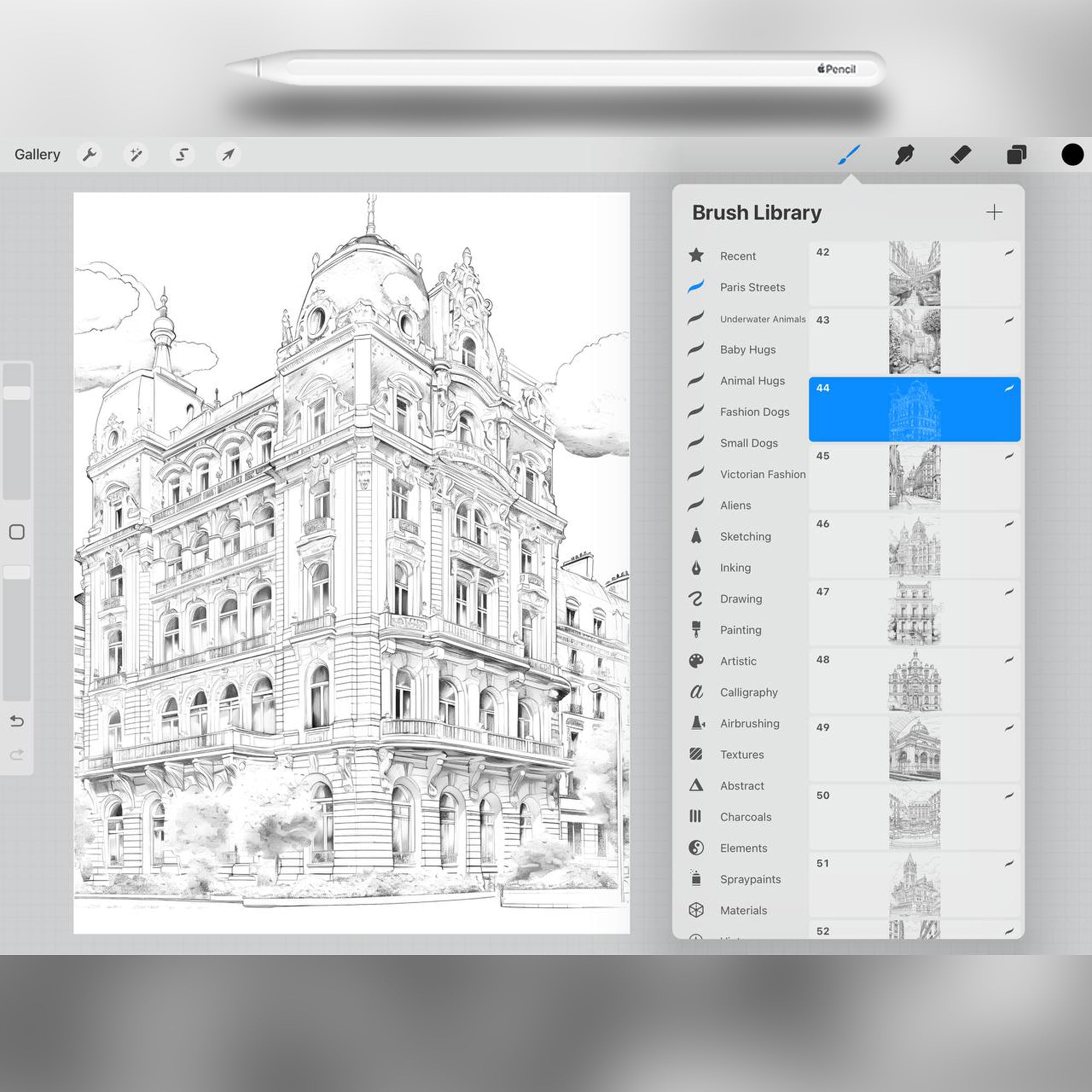This screenshot has height=1092, width=1092.
Task: Open the Smudge tool
Action: [904, 154]
